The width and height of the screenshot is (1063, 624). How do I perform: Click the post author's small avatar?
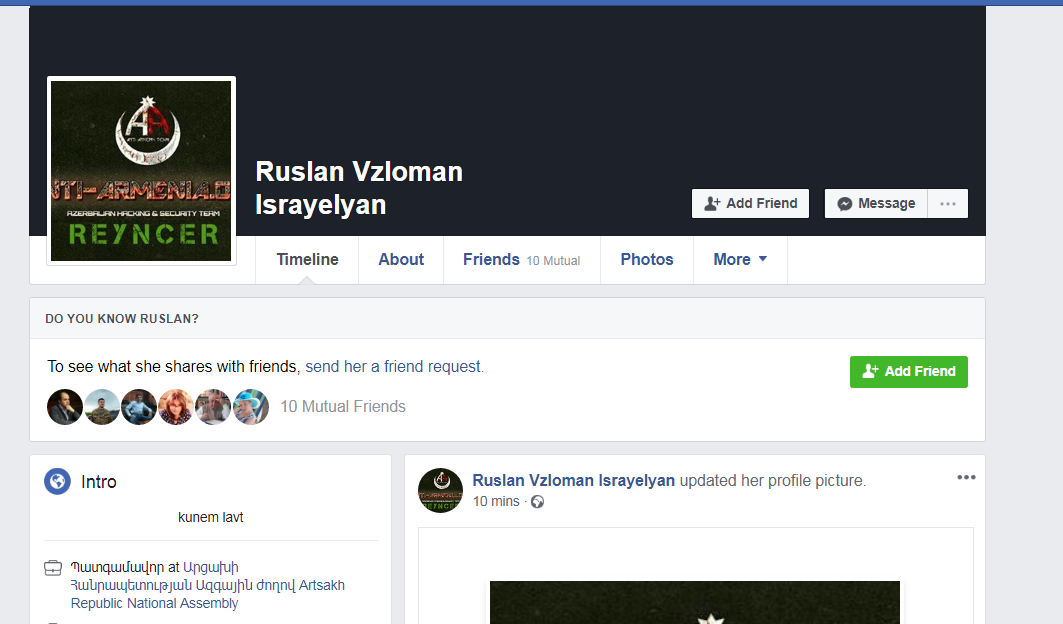click(x=440, y=490)
